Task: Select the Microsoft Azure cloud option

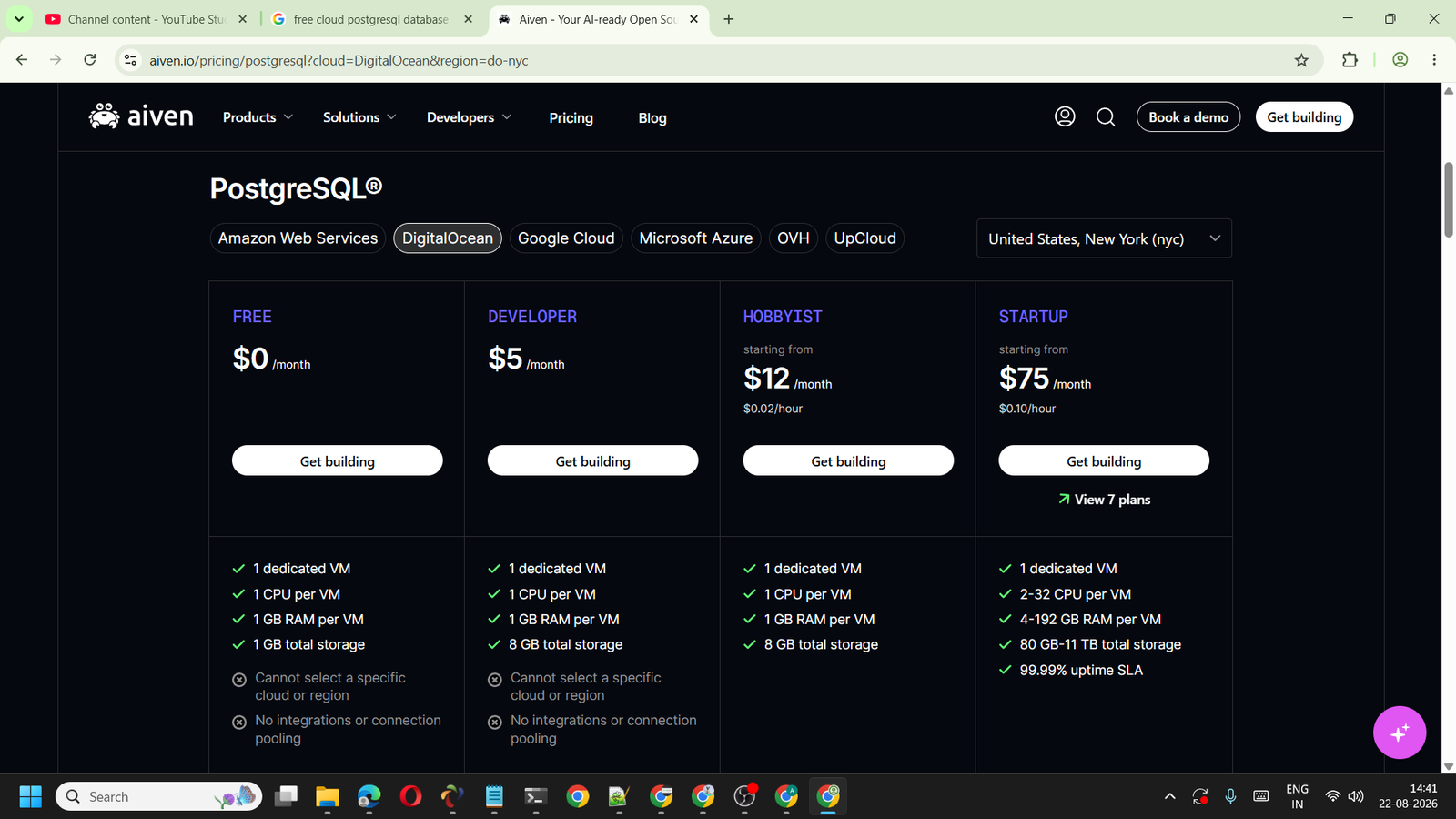Action: pyautogui.click(x=696, y=238)
